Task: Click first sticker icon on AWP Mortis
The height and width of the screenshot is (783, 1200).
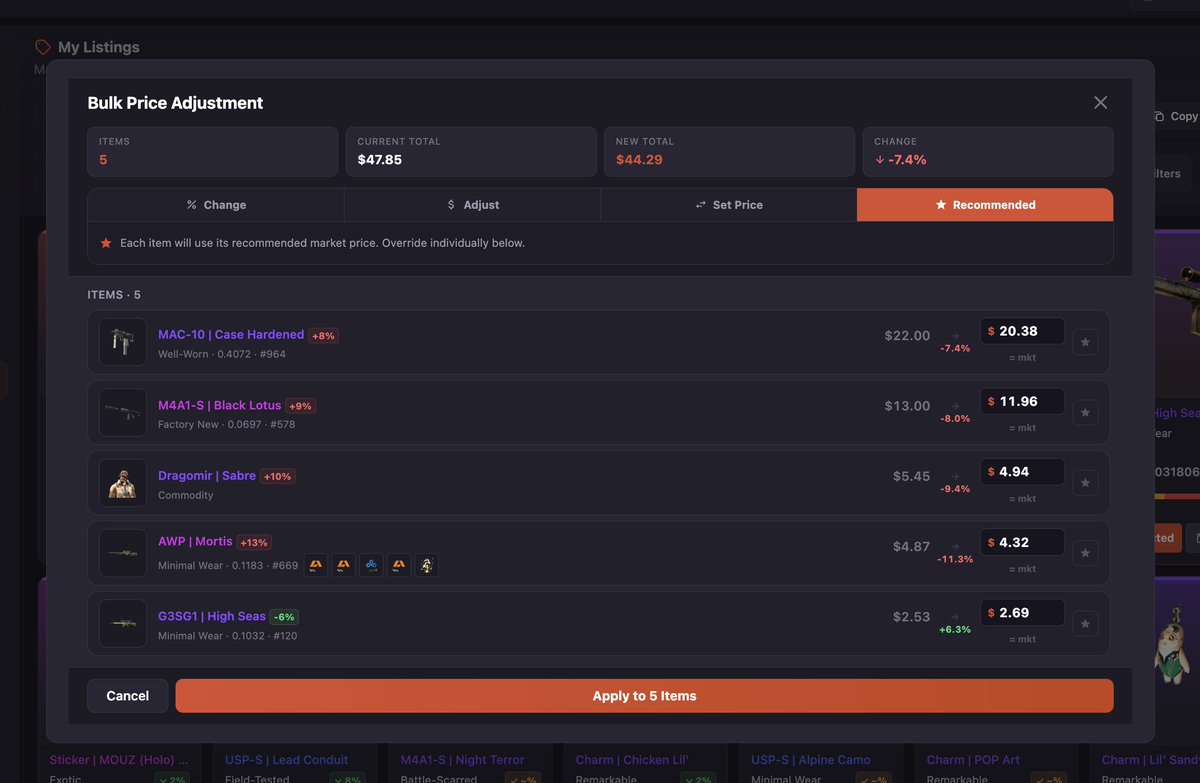Action: click(x=316, y=566)
